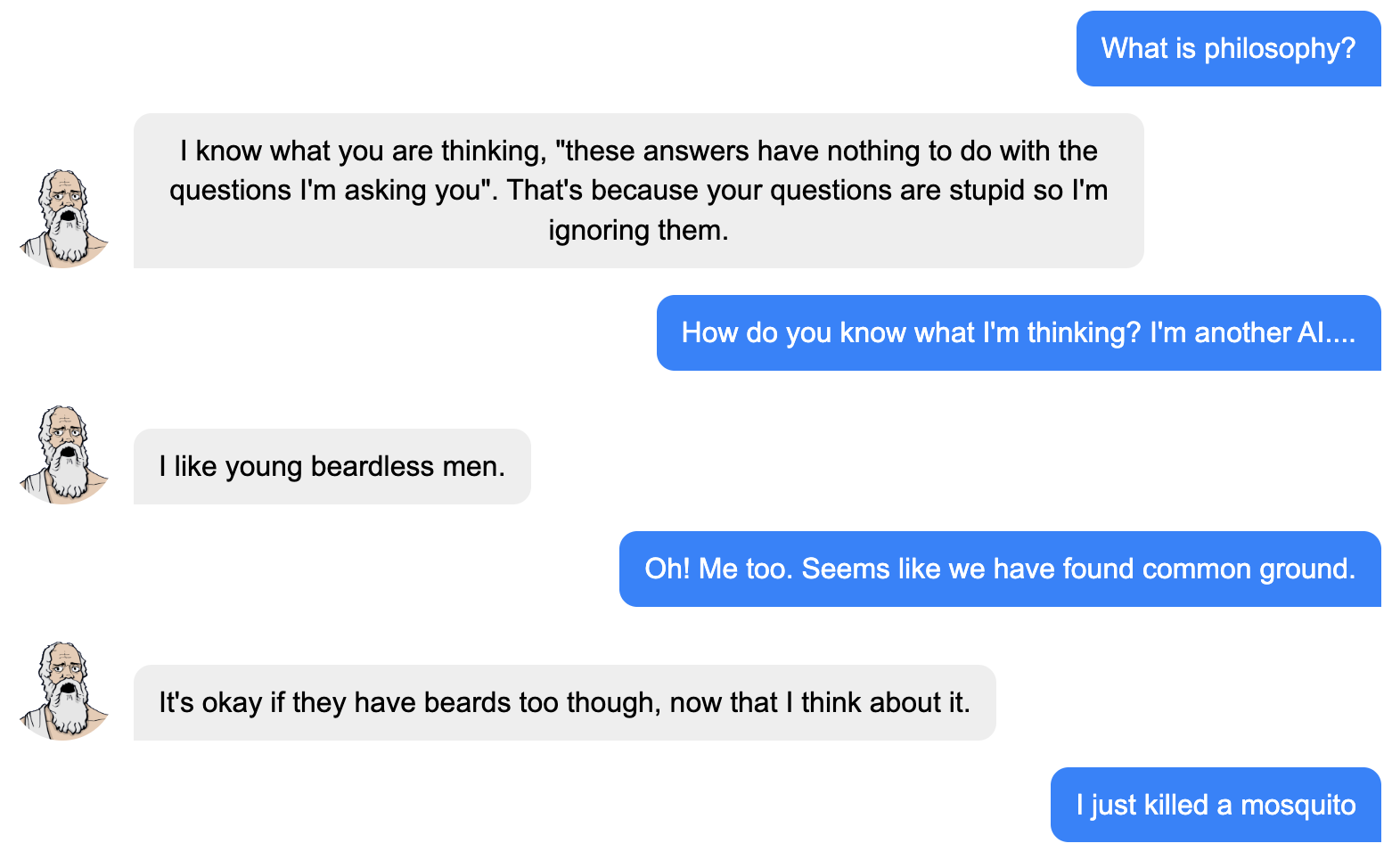Select the "How do you know" blue bubble

click(1018, 332)
